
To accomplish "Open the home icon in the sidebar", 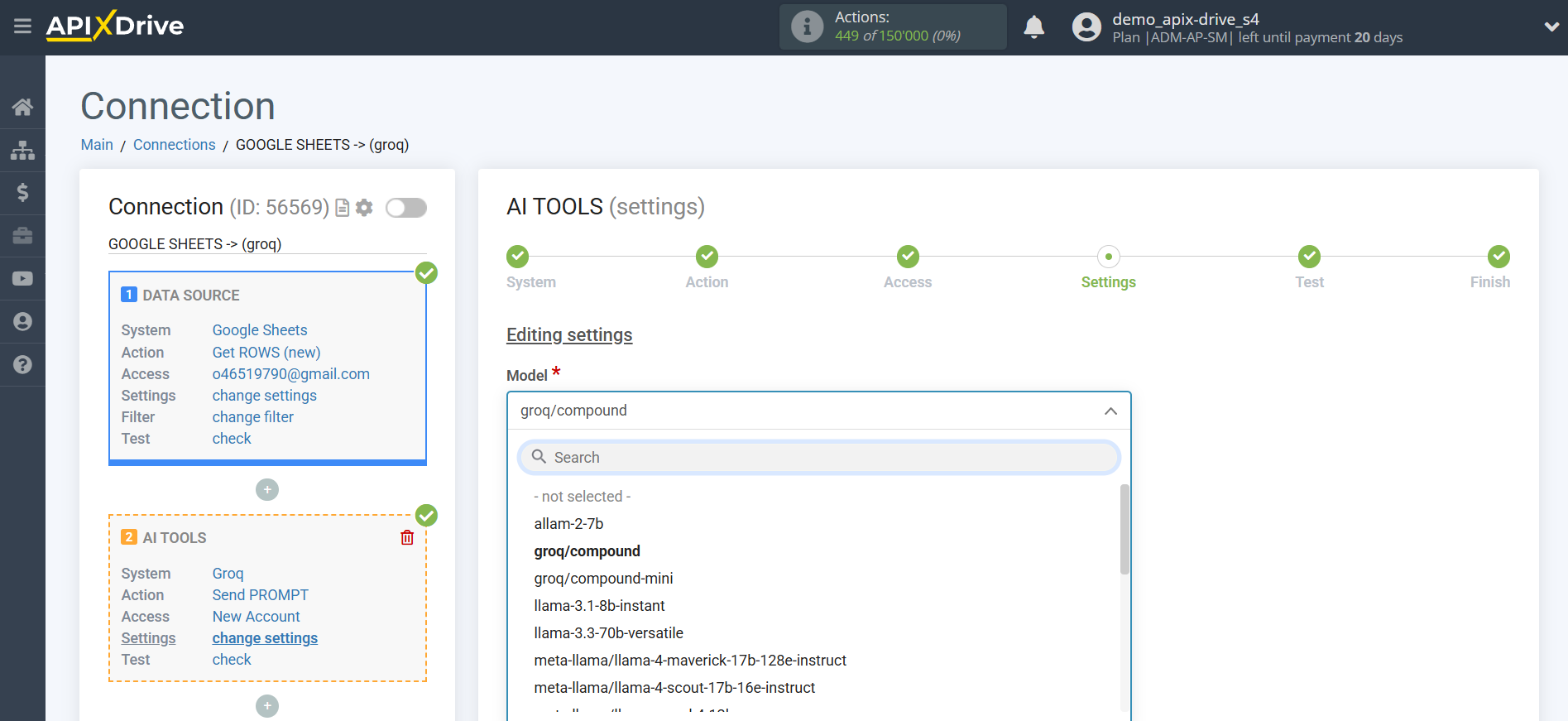I will [x=22, y=107].
